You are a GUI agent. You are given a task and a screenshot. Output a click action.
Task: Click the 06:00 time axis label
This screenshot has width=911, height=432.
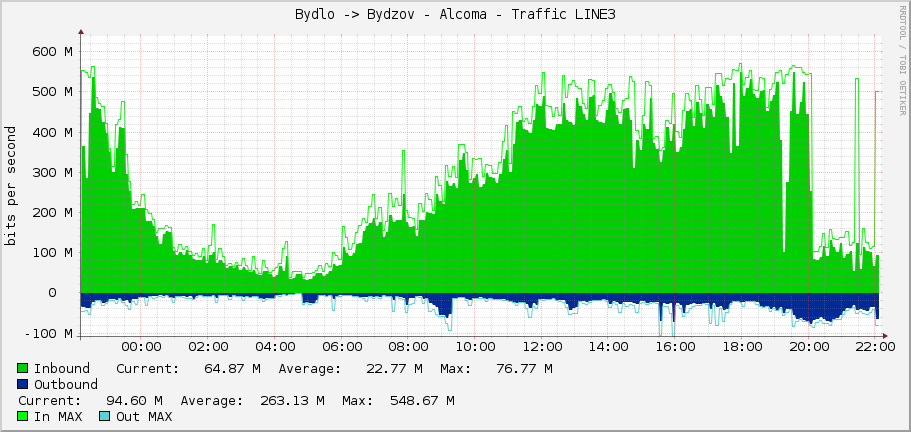click(342, 347)
